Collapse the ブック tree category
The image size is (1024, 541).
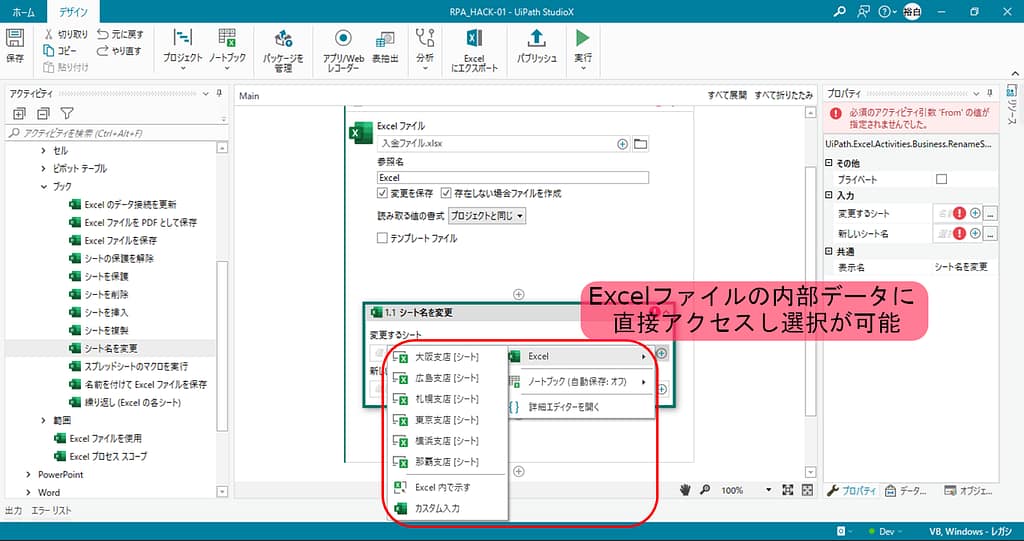point(43,186)
